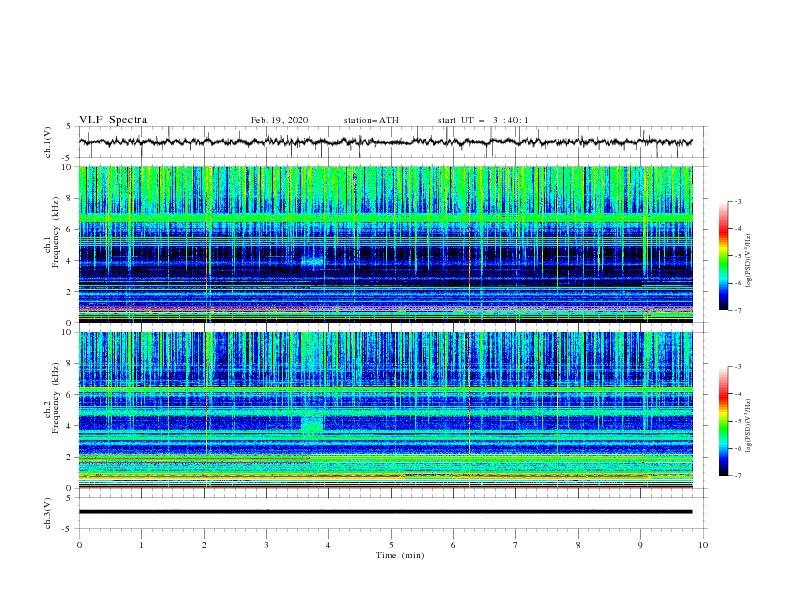The width and height of the screenshot is (792, 612).
Task: Select the ch.1 voltage waveform trace
Action: [x=385, y=141]
